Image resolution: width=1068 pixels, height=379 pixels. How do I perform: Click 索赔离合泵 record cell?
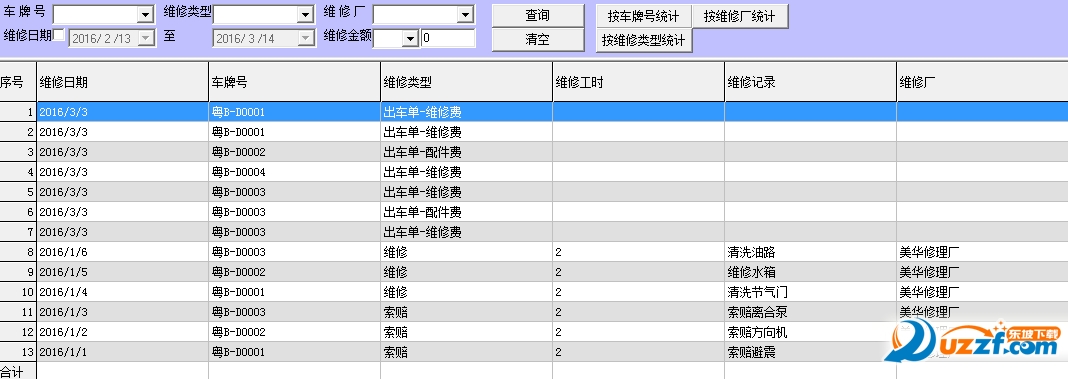pos(811,312)
